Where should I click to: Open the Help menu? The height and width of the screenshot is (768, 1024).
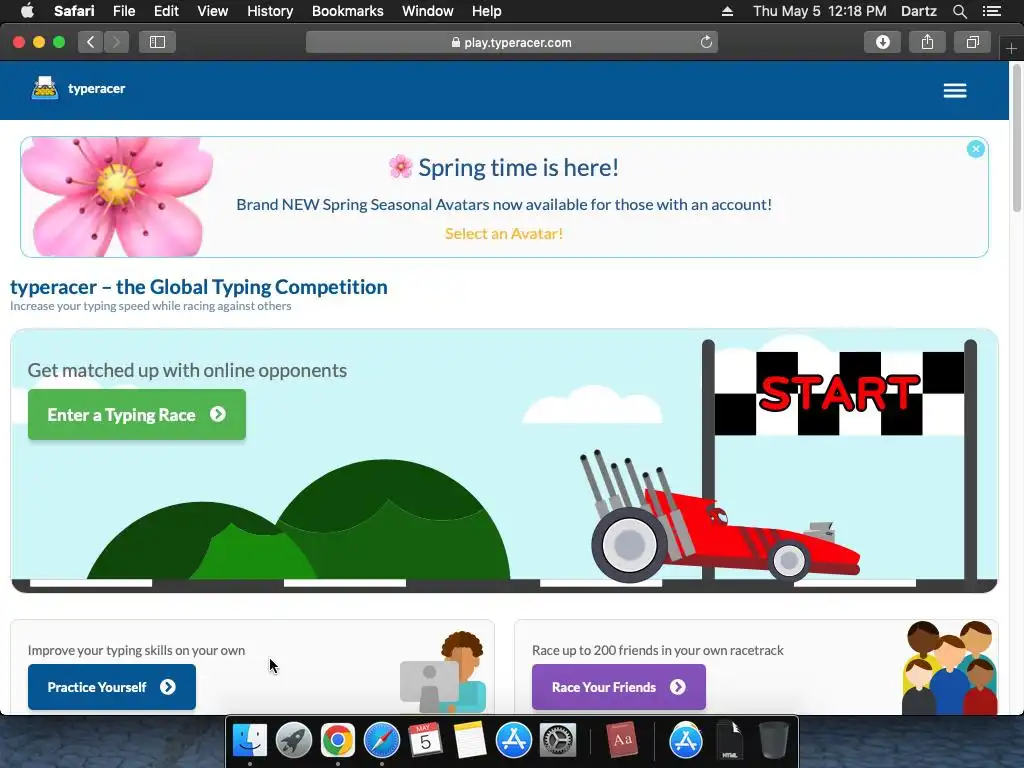click(x=487, y=11)
